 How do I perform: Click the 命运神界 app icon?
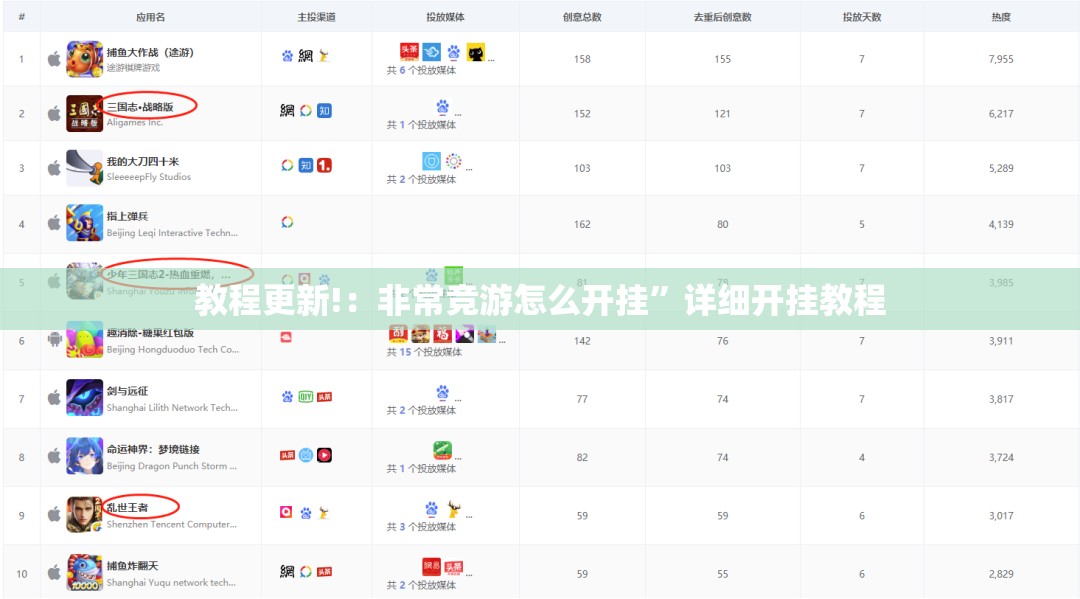click(x=84, y=456)
